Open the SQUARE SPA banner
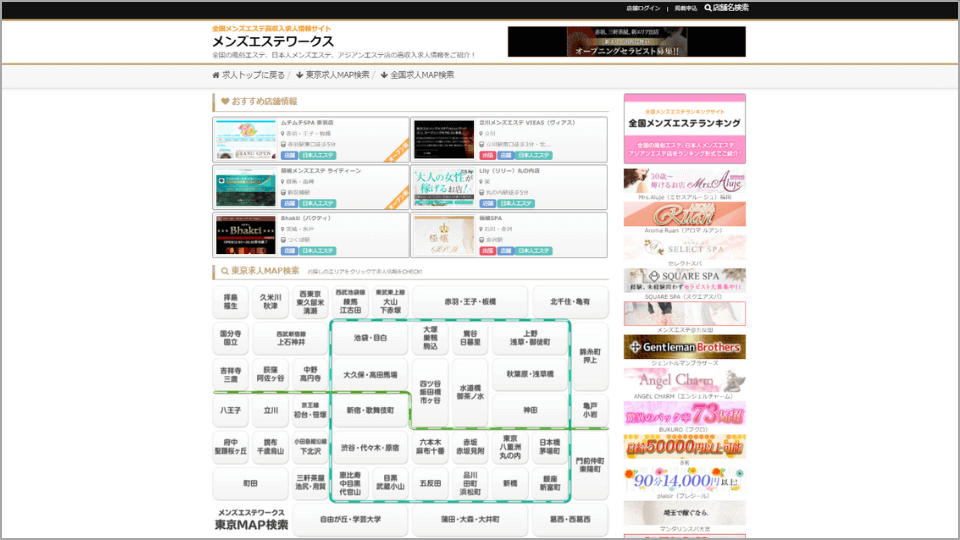This screenshot has width=960, height=540. click(x=684, y=281)
